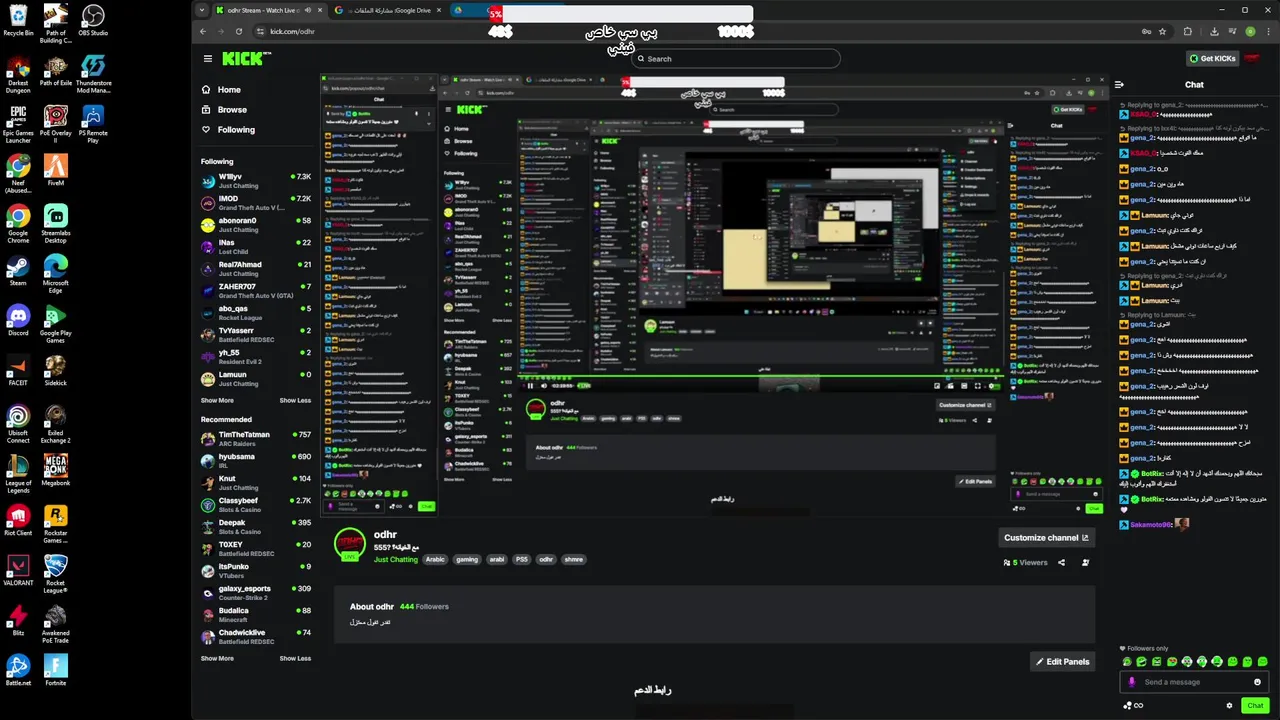Open OBS Studio desktop icon

tap(93, 20)
